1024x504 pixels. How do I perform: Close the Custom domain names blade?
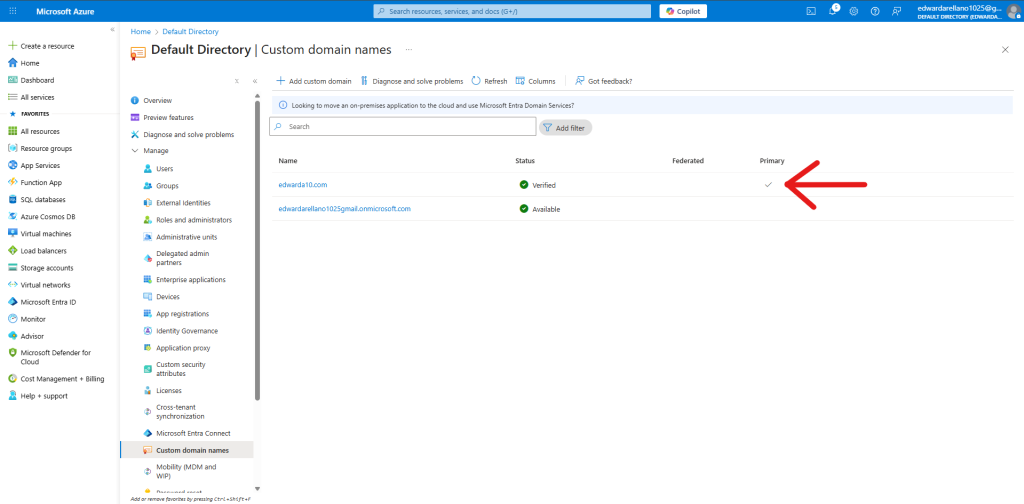click(1005, 50)
